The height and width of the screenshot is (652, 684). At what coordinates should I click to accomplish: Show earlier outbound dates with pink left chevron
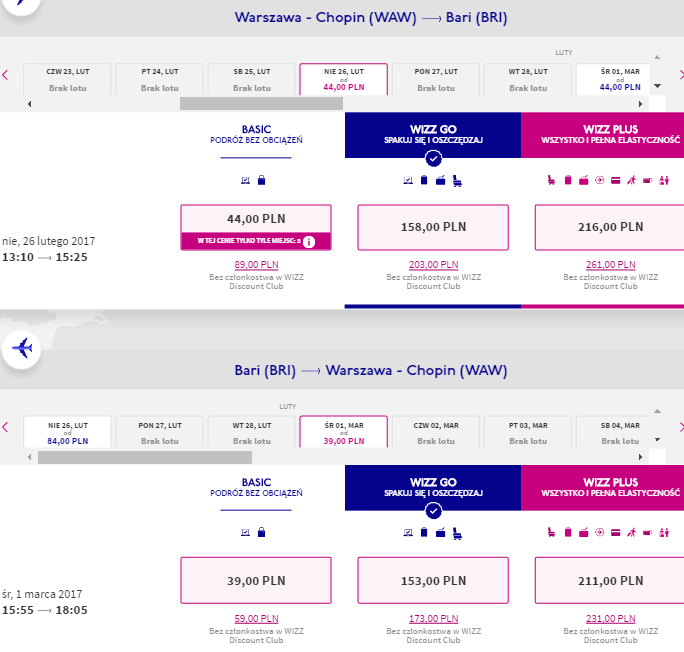pyautogui.click(x=5, y=75)
